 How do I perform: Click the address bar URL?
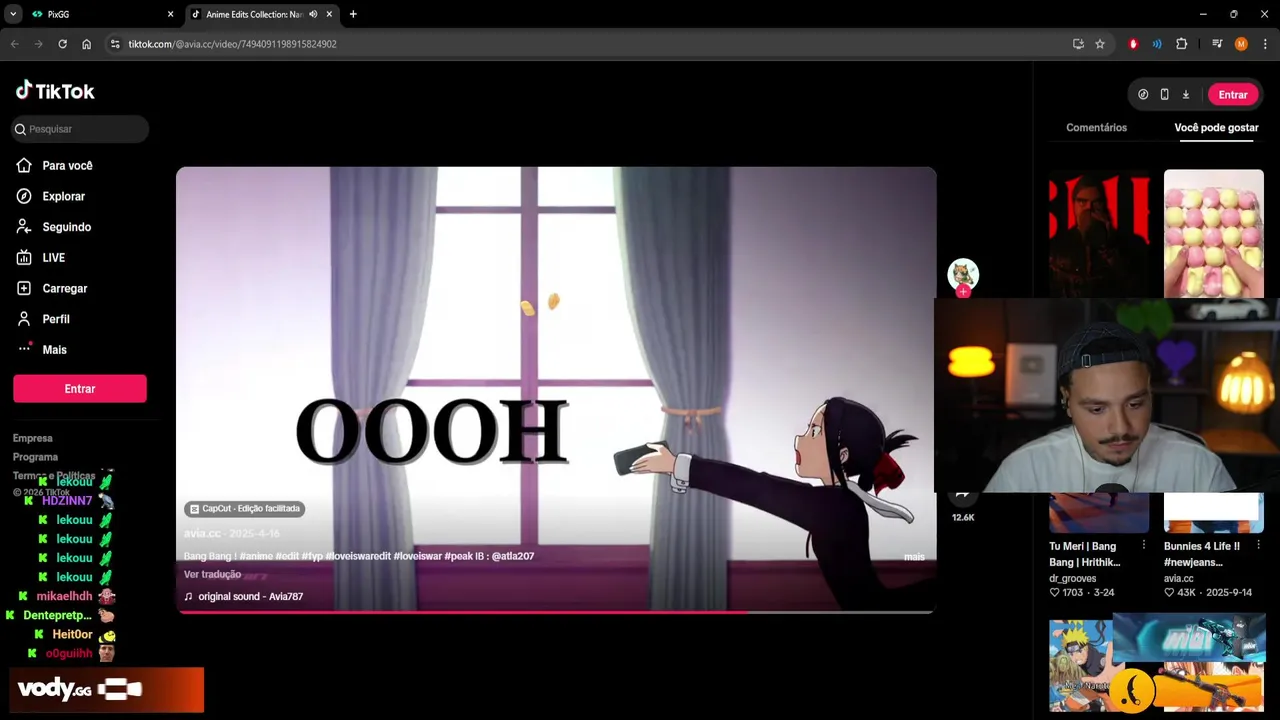(232, 44)
